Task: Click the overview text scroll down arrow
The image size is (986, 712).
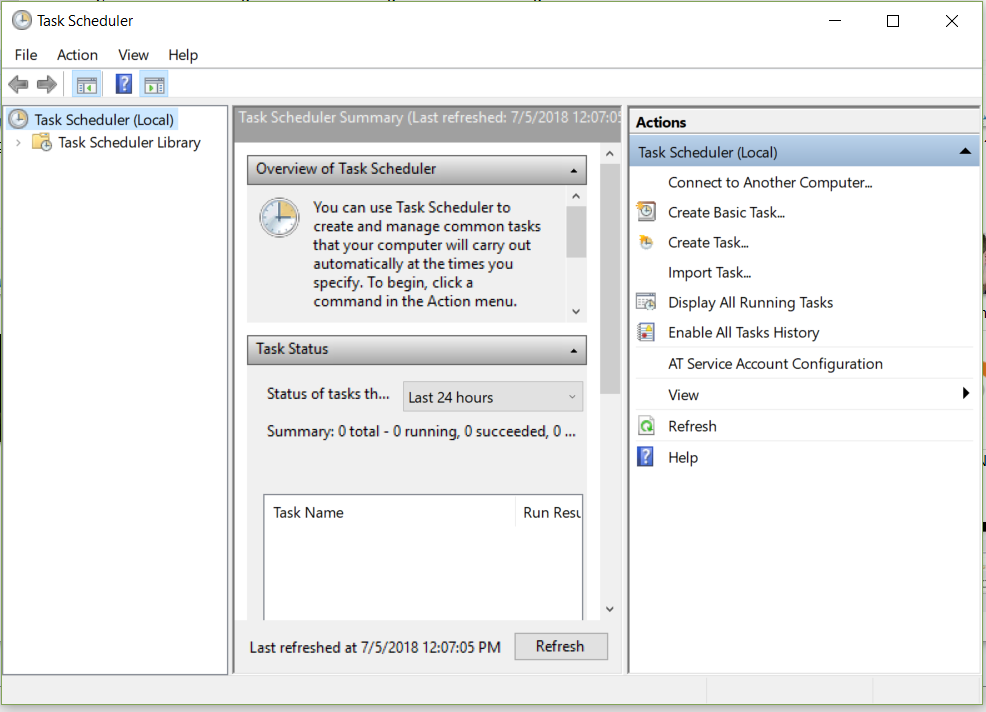Action: pos(576,311)
